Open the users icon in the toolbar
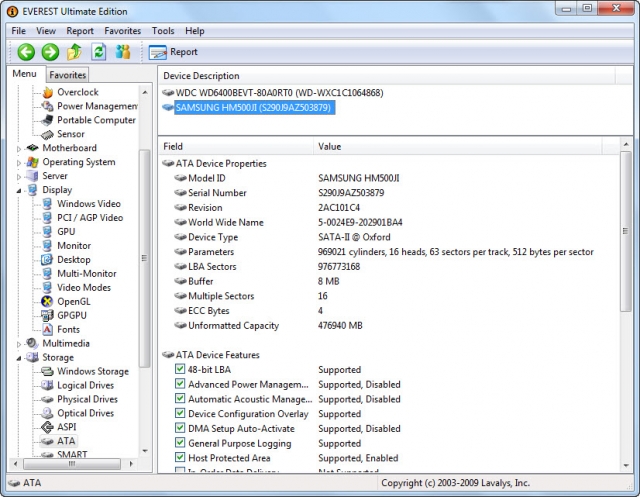Image resolution: width=640 pixels, height=497 pixels. [x=122, y=52]
